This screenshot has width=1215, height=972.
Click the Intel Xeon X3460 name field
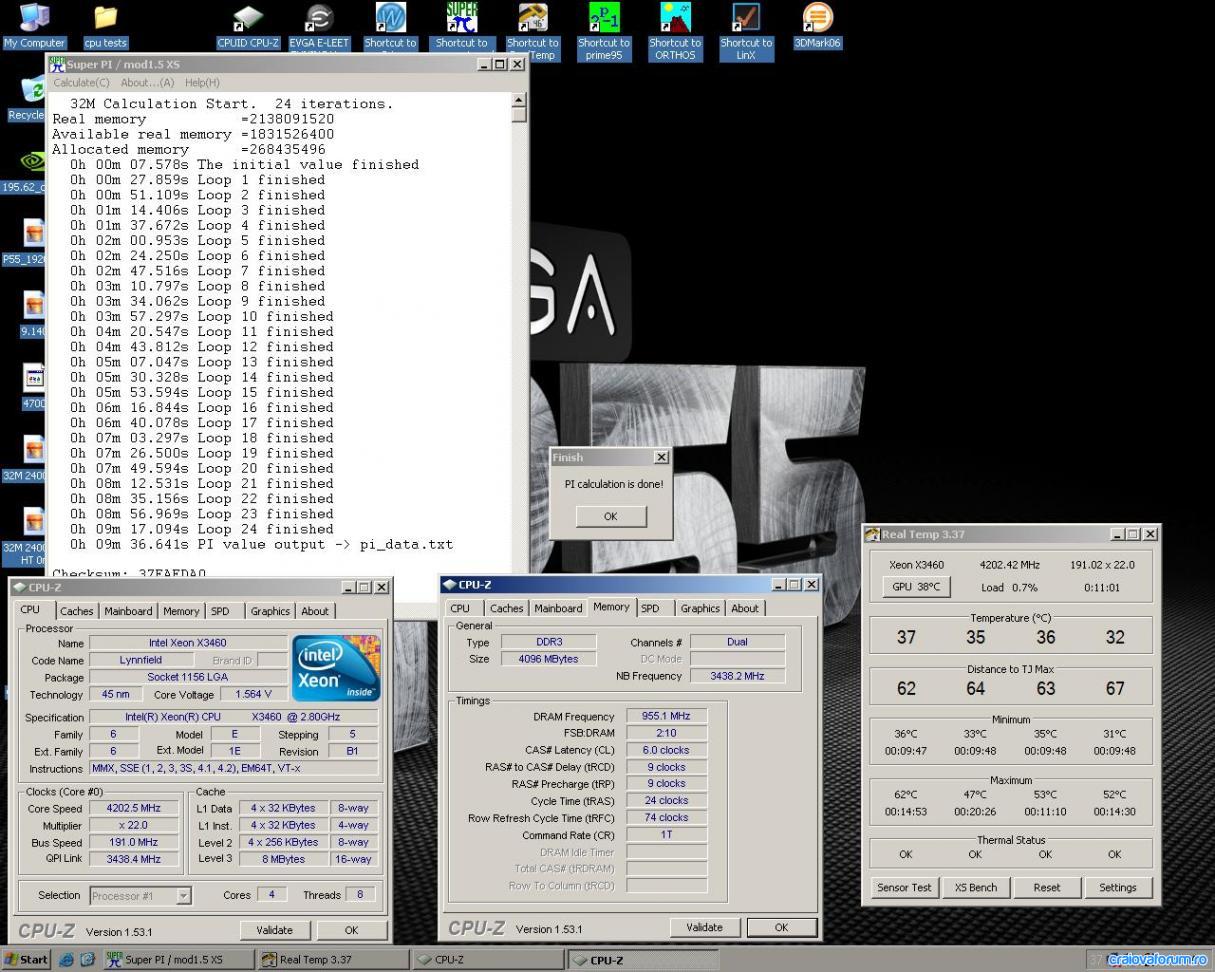click(187, 643)
